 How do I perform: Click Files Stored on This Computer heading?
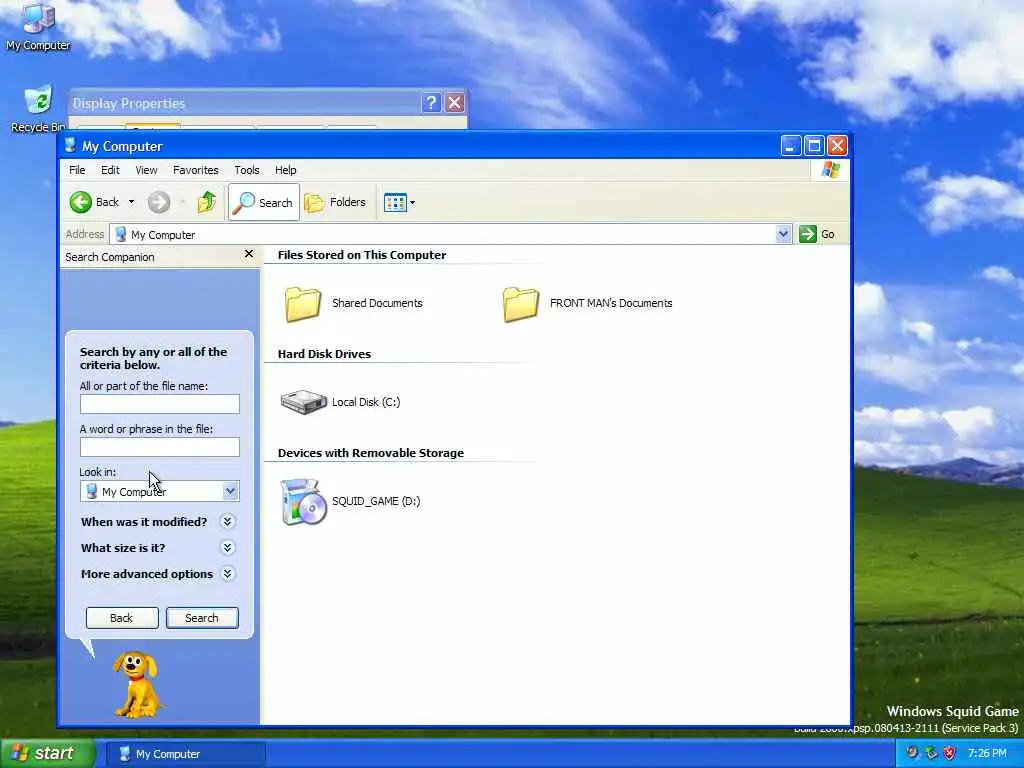coord(362,255)
